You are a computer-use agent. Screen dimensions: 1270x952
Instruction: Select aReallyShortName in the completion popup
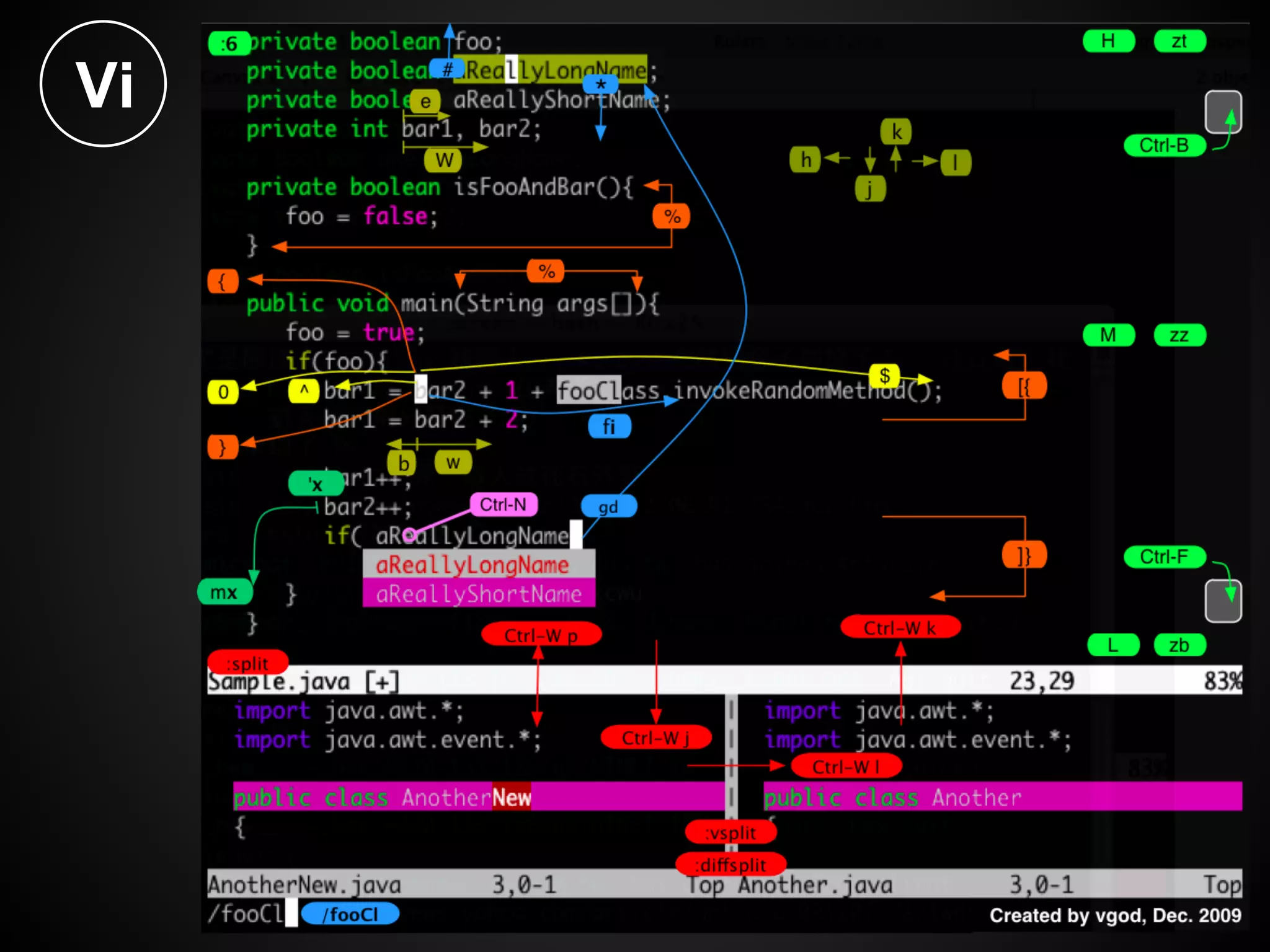[x=478, y=594]
